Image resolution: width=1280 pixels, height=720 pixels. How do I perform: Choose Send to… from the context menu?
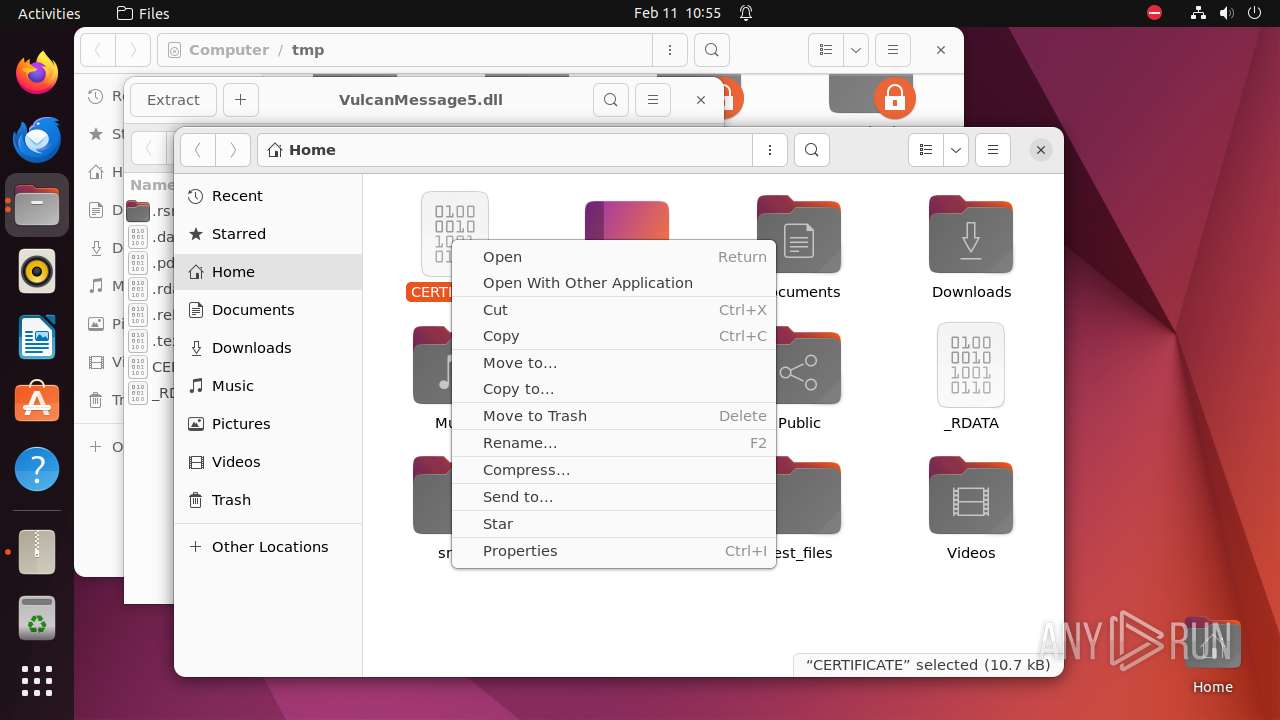point(614,497)
